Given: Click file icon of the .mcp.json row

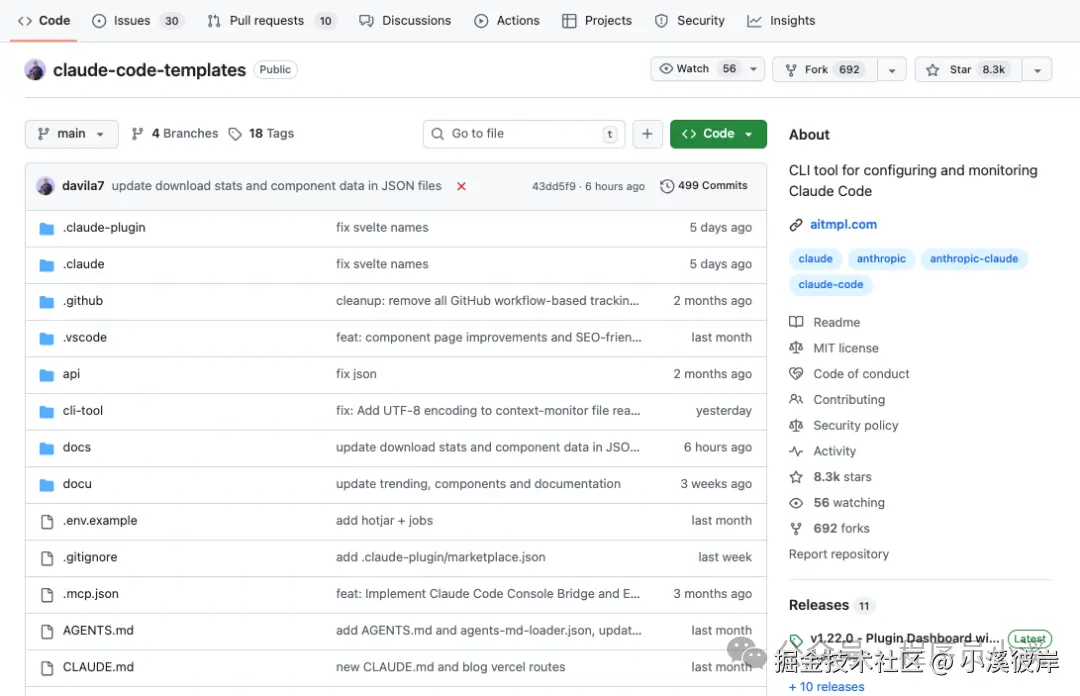Looking at the screenshot, I should 47,594.
